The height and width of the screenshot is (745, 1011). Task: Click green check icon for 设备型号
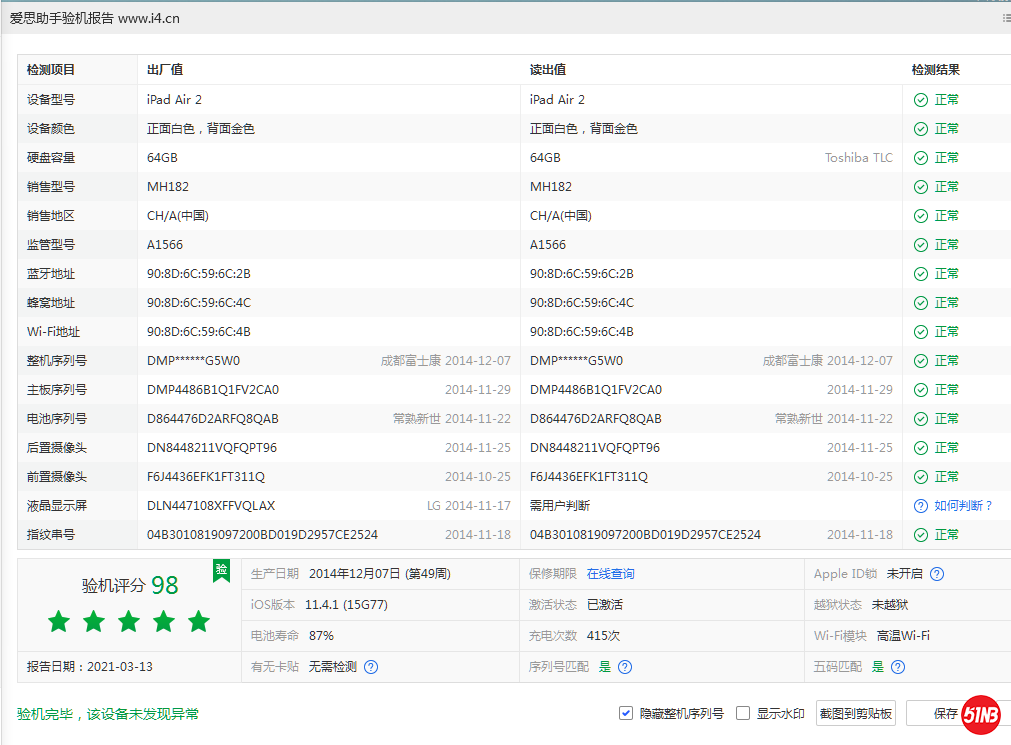click(920, 100)
